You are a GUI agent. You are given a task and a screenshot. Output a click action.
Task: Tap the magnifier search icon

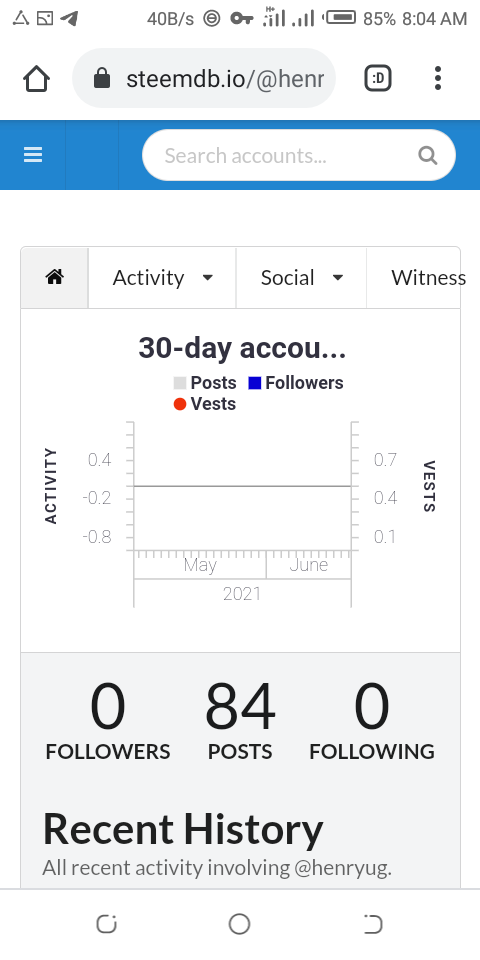tap(428, 156)
